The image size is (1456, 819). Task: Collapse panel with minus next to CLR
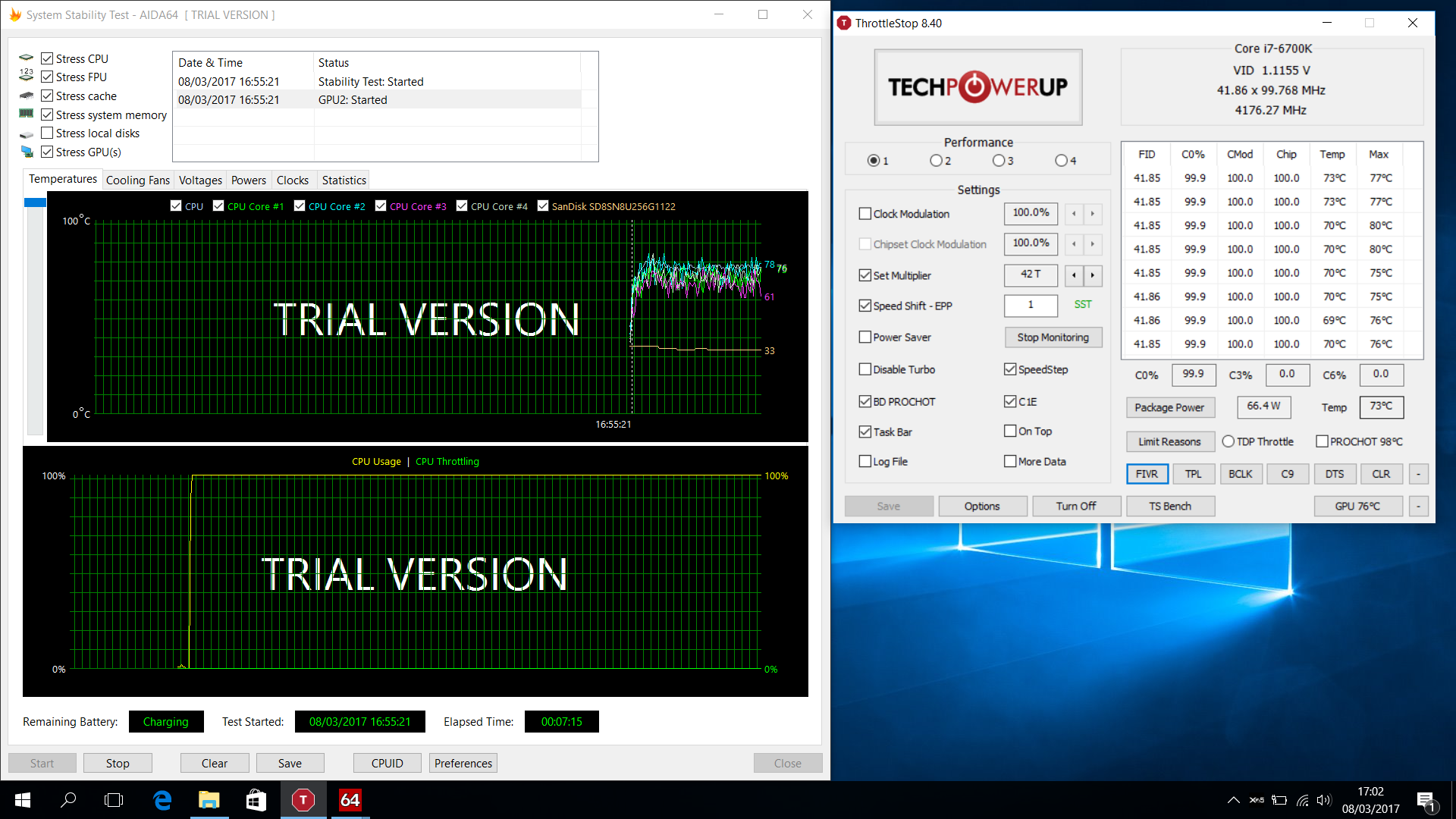tap(1418, 474)
